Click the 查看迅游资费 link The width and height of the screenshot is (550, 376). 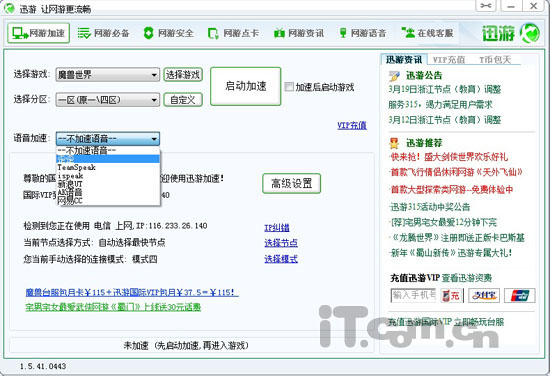coord(467,278)
